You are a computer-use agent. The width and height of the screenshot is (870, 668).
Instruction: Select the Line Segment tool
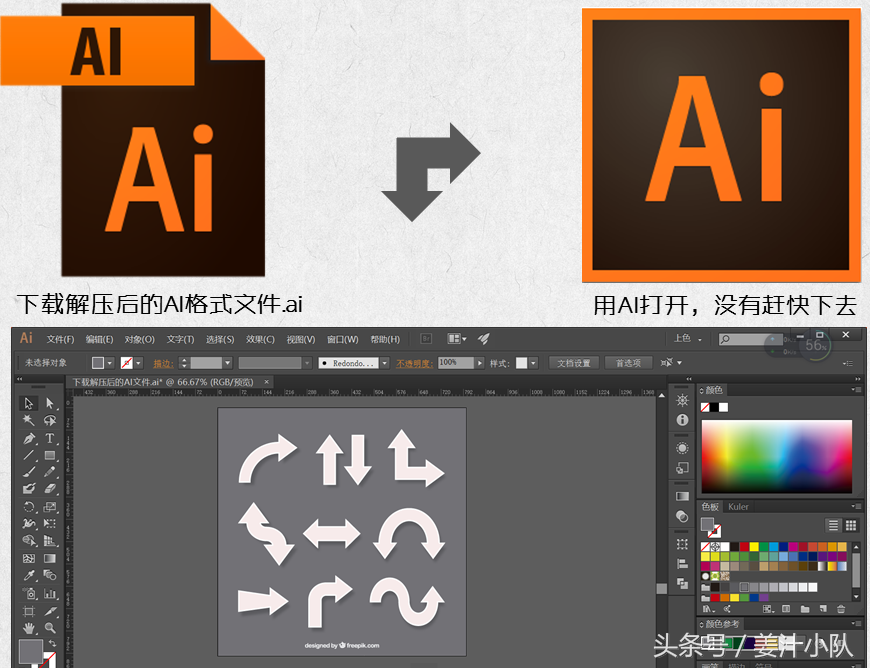pos(29,456)
